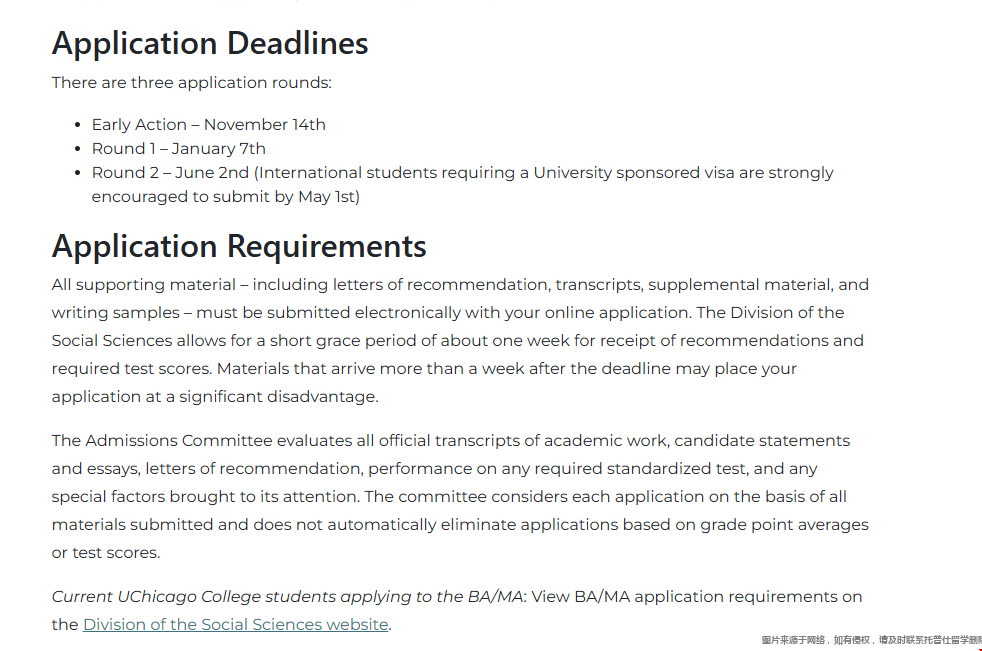Click the bullet before Round 2
The width and height of the screenshot is (982, 651).
[77, 174]
